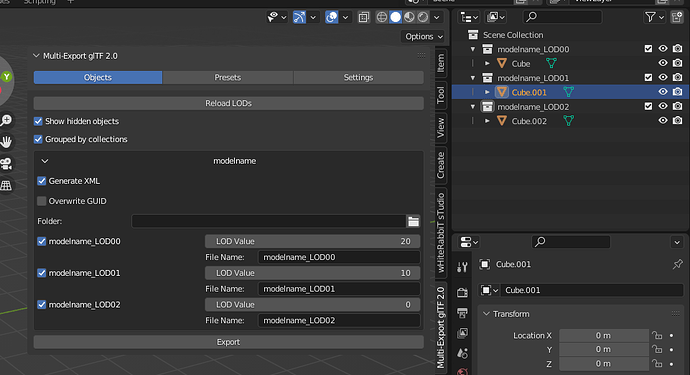Click the Reload LODs button

pyautogui.click(x=228, y=103)
